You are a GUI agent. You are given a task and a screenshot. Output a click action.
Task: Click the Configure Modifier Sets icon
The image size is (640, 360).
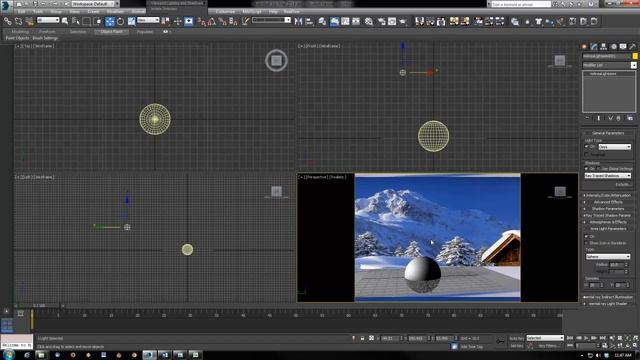630,118
